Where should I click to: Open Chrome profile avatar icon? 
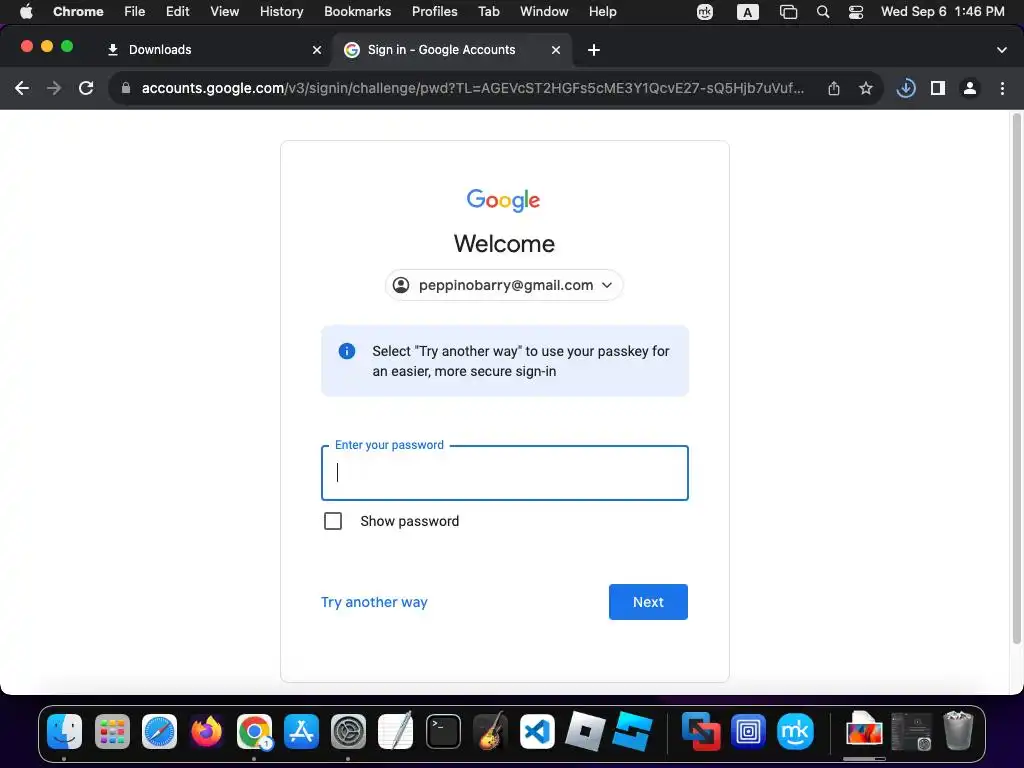pos(970,88)
